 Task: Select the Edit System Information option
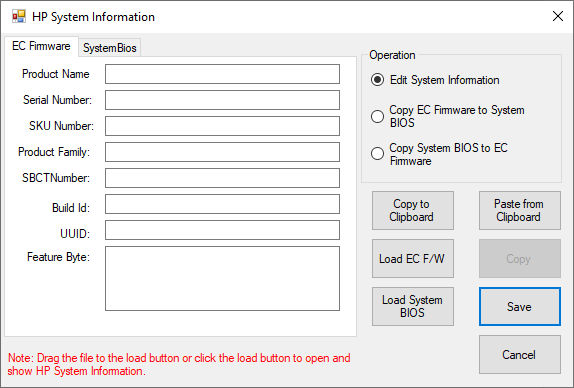(377, 80)
